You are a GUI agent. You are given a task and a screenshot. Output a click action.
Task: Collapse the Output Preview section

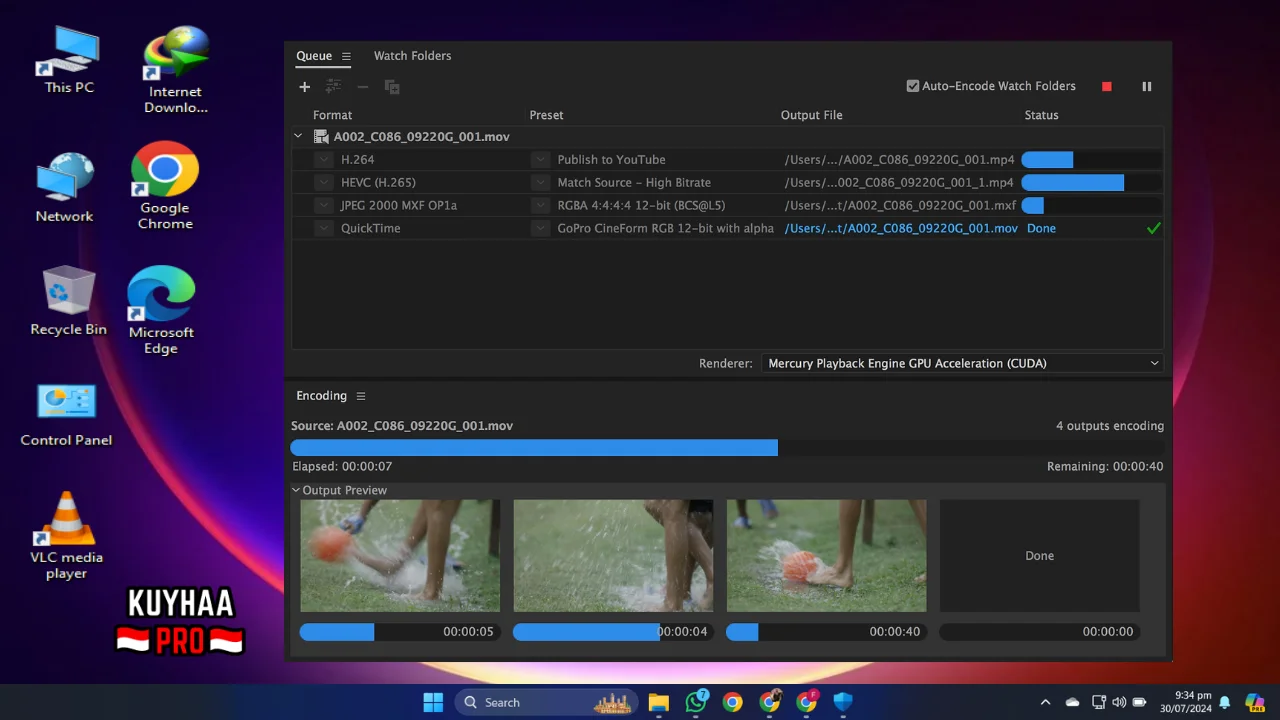tap(296, 491)
